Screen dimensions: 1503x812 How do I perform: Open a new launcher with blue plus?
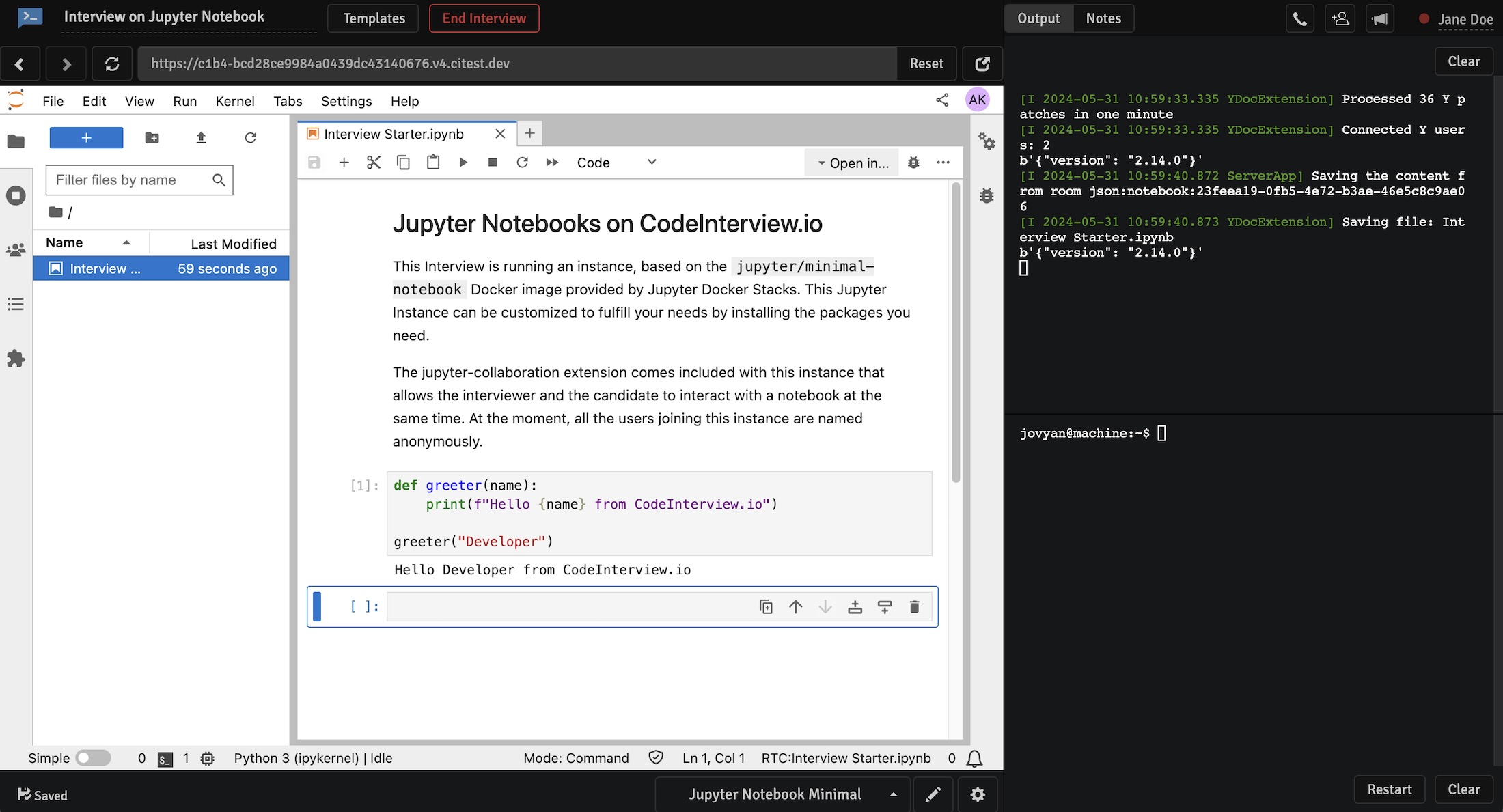point(86,138)
